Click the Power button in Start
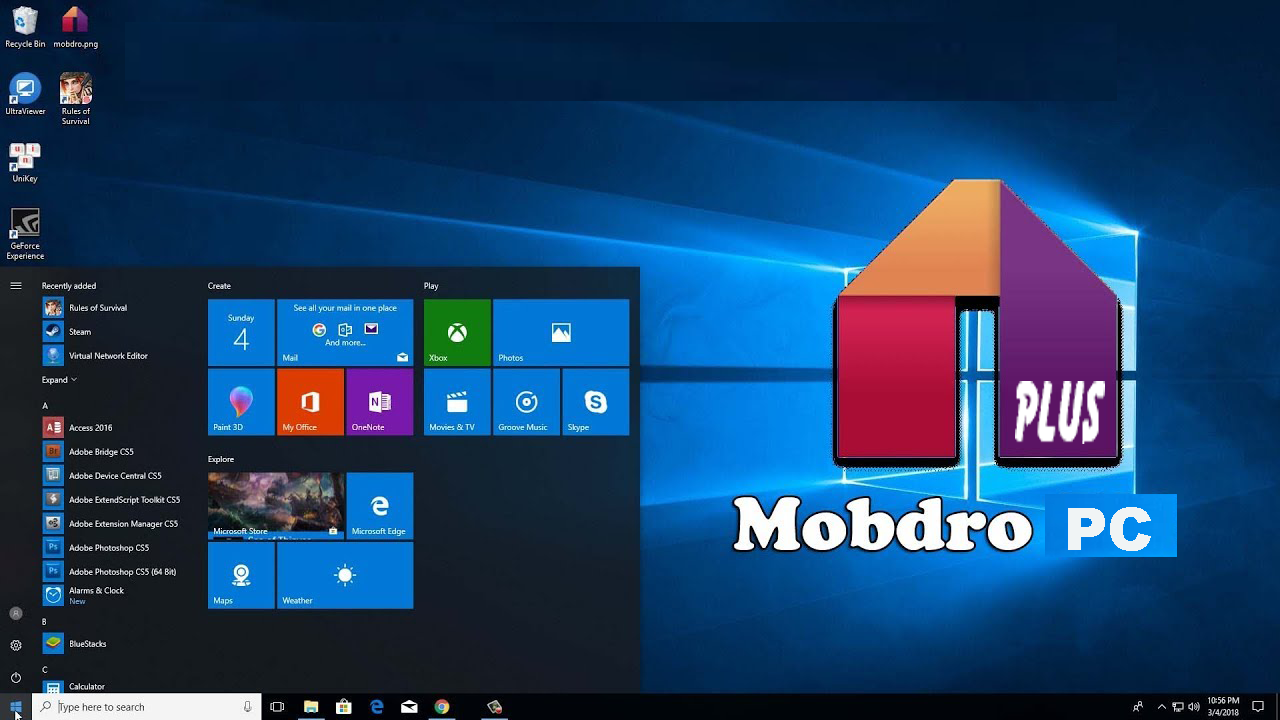The width and height of the screenshot is (1280, 720). (x=16, y=677)
